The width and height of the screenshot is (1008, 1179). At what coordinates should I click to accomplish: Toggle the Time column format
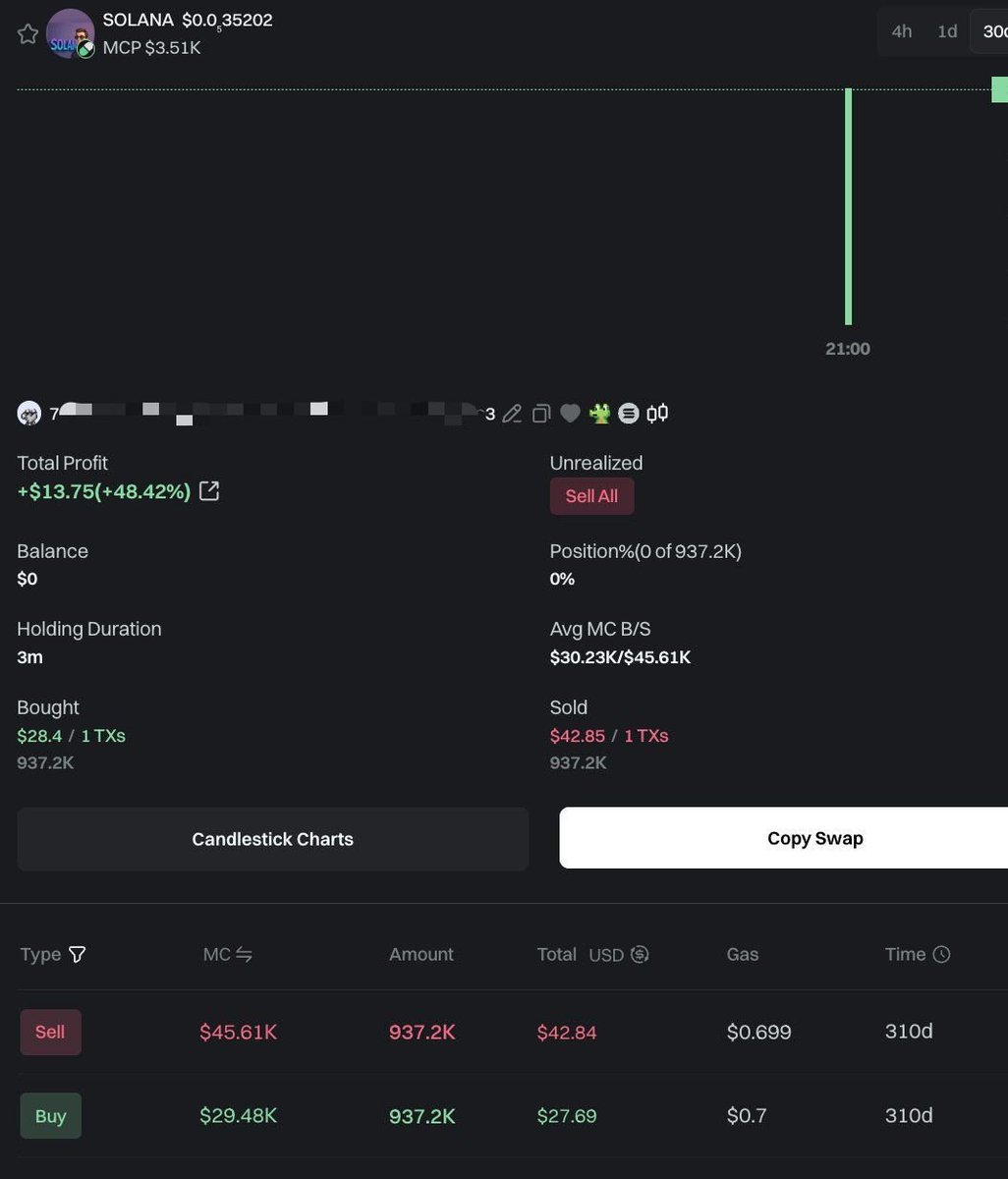point(941,954)
